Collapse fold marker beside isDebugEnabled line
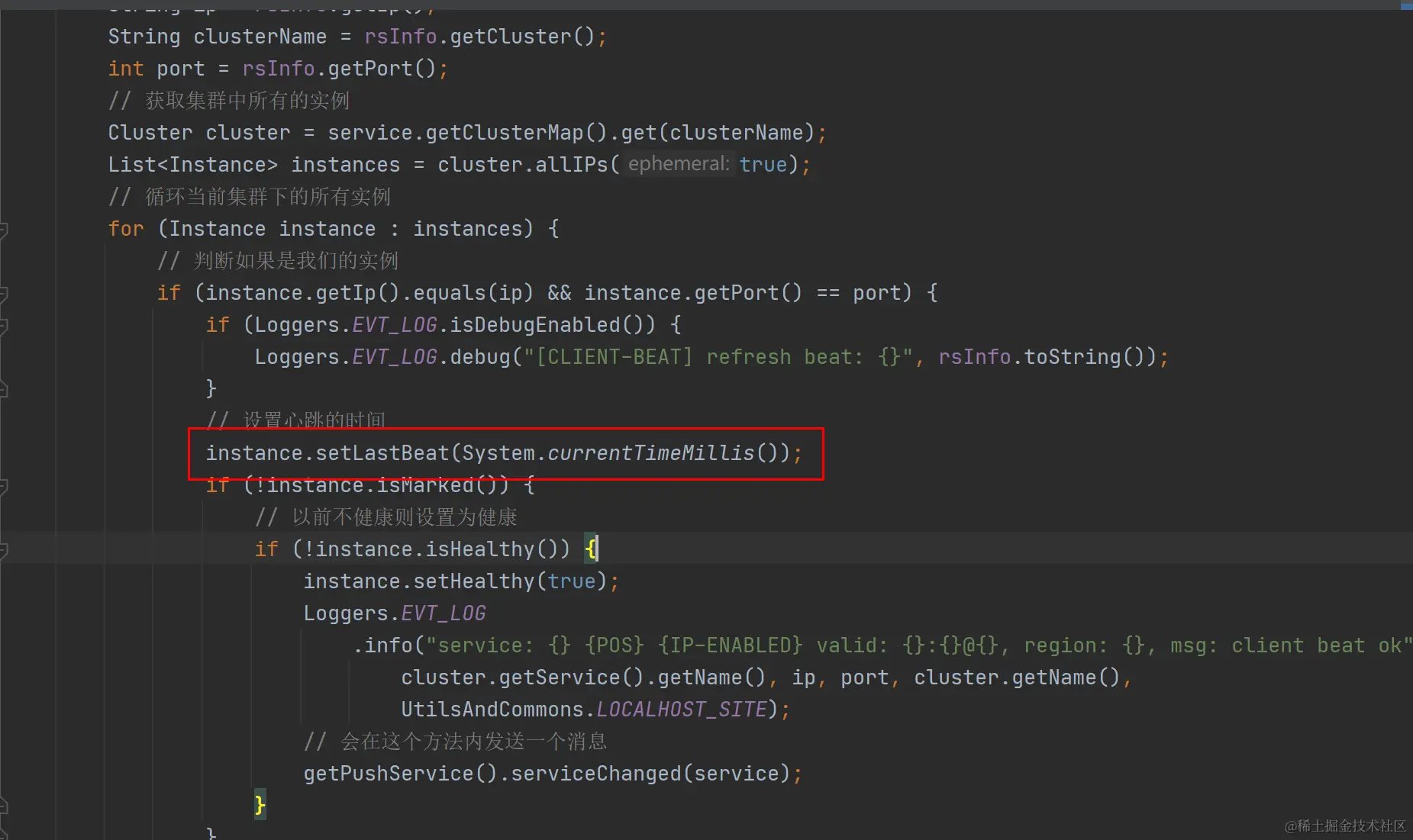Viewport: 1413px width, 840px height. point(4,325)
